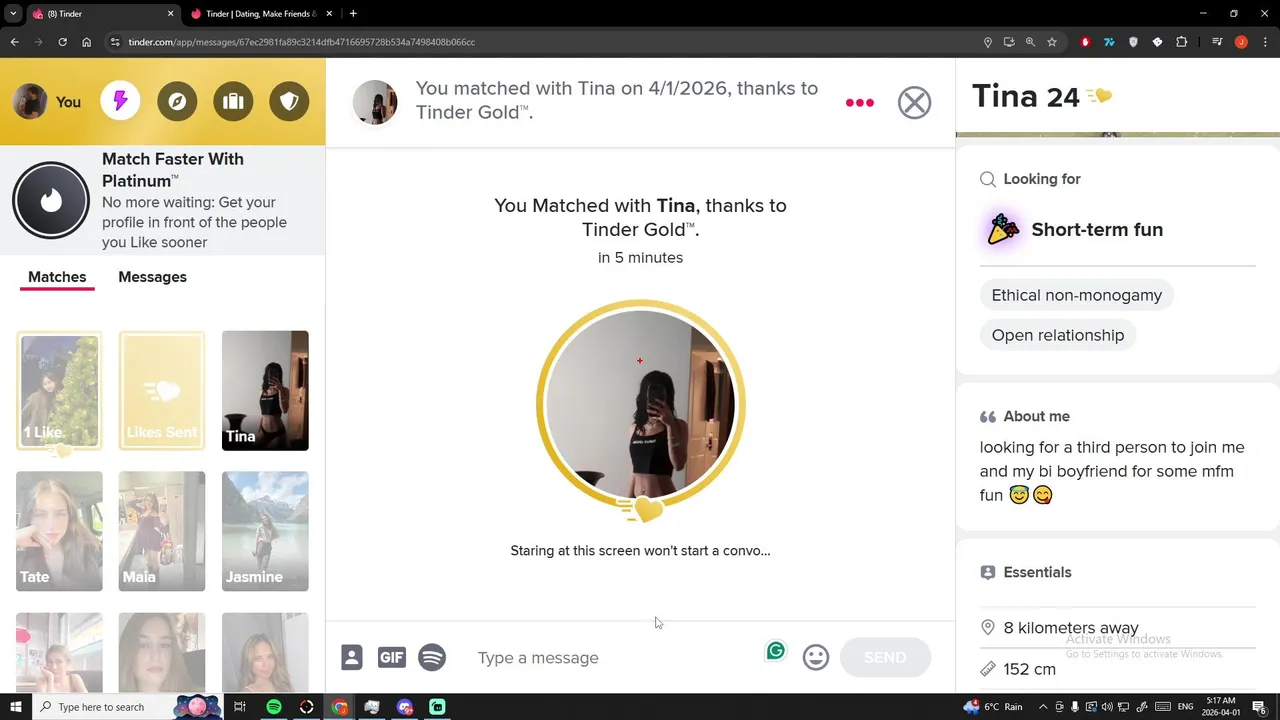Open the contact card icon in the message bar
1280x720 pixels.
(x=351, y=657)
